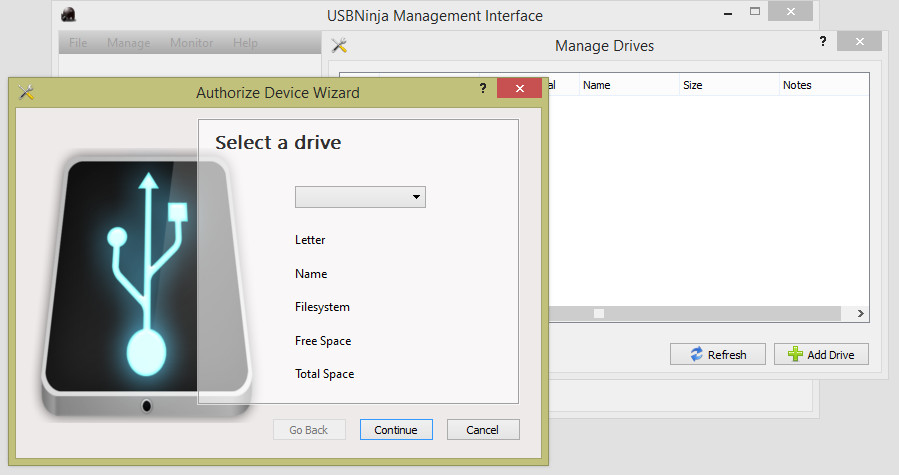Click the horizontal scrollbar right arrow
Viewport: 899px width, 475px height.
[861, 313]
